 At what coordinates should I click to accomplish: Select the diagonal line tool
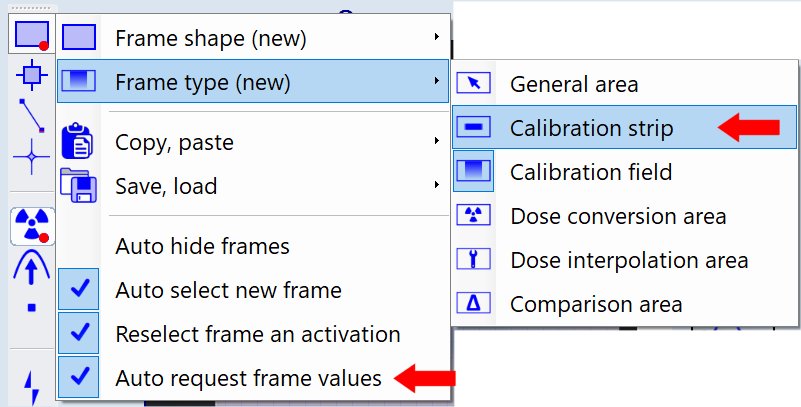(x=32, y=115)
